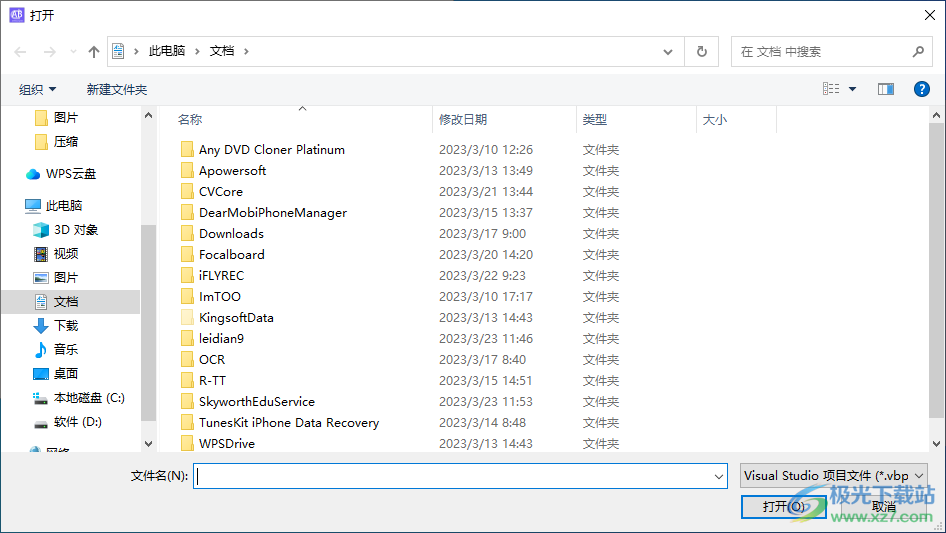
Task: Open more view options dropdown
Action: point(852,89)
